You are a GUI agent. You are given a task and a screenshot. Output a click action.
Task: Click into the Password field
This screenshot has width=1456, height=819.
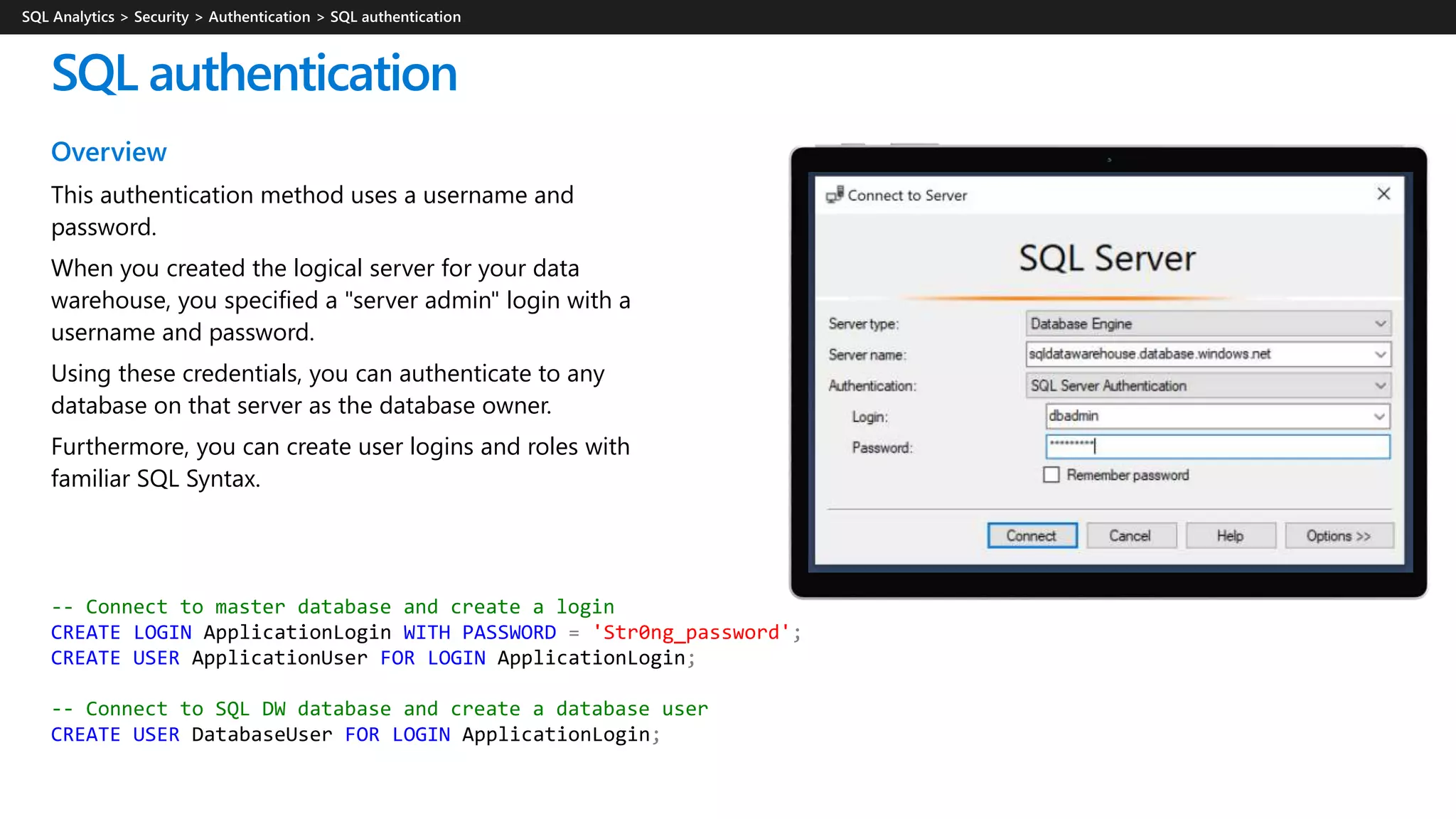pos(1217,447)
